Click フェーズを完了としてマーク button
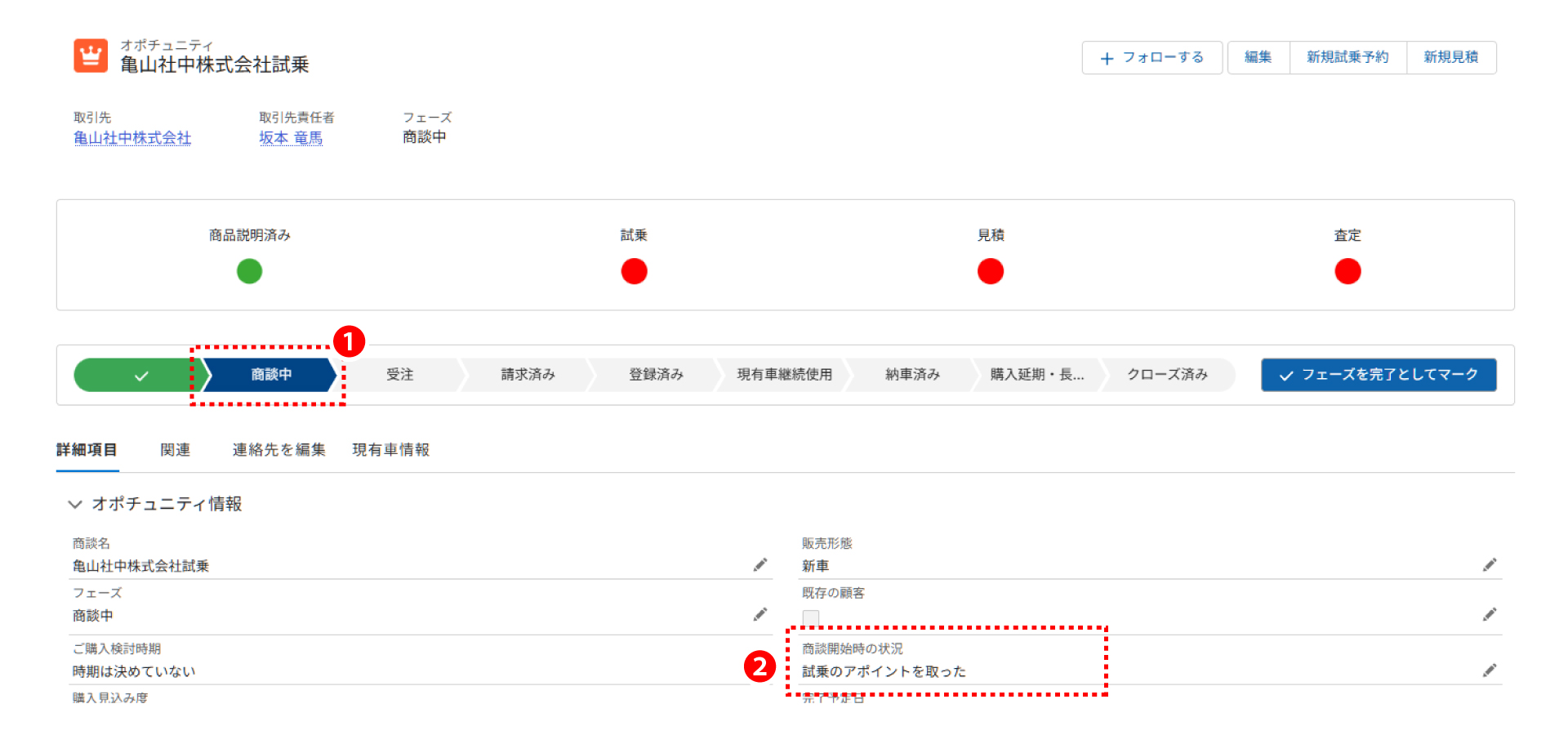This screenshot has height=735, width=1568. point(1379,375)
